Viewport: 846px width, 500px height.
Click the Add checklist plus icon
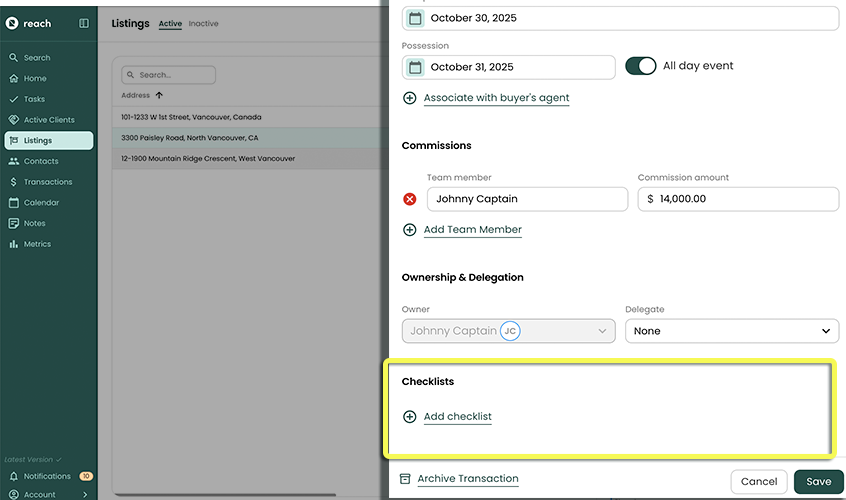point(410,417)
